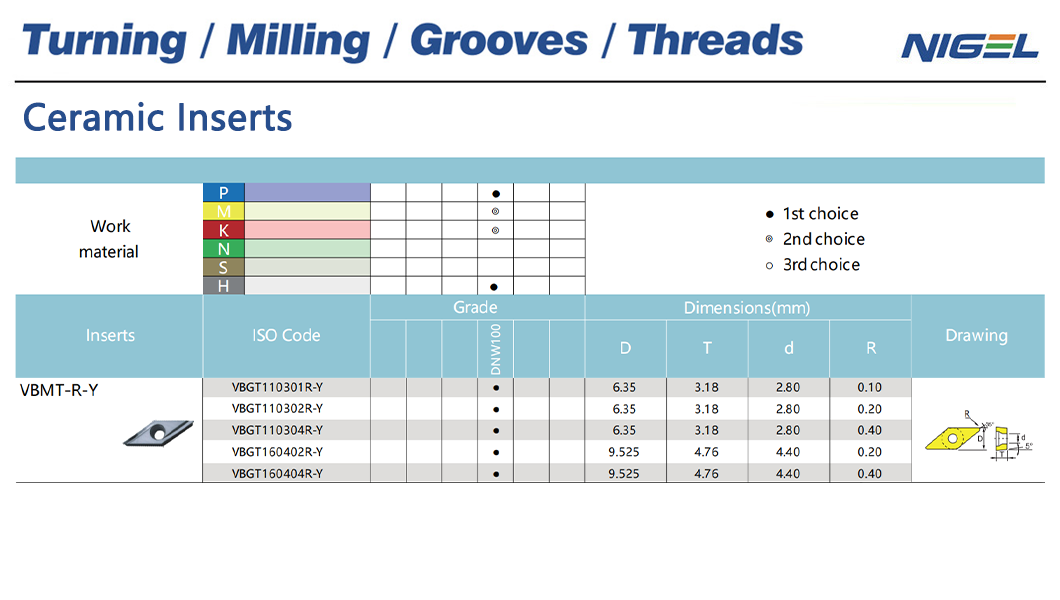Click the Dimensions(mm) header
Screen dimensions: 1060x600
pos(747,308)
